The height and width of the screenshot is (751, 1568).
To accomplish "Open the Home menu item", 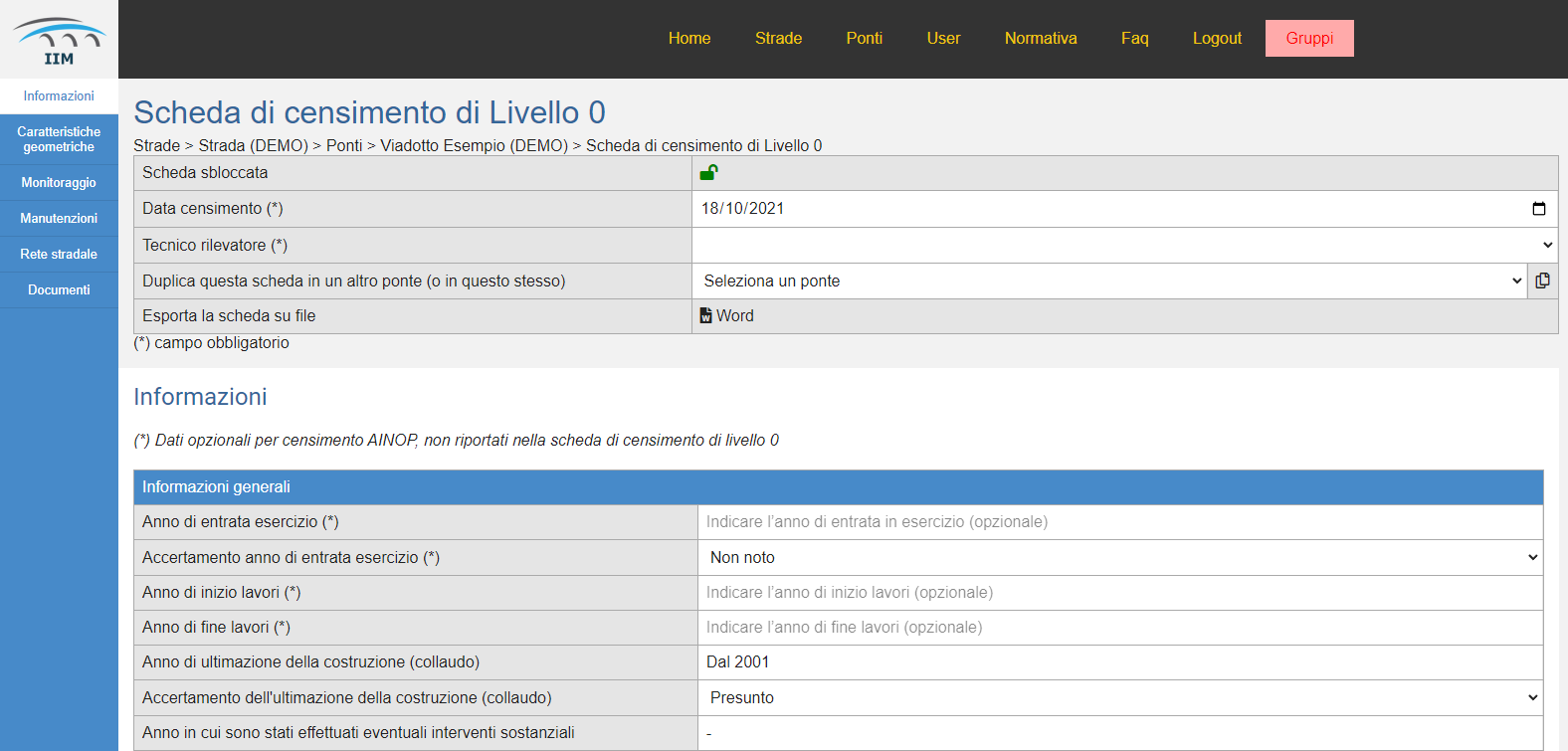I will 689,39.
